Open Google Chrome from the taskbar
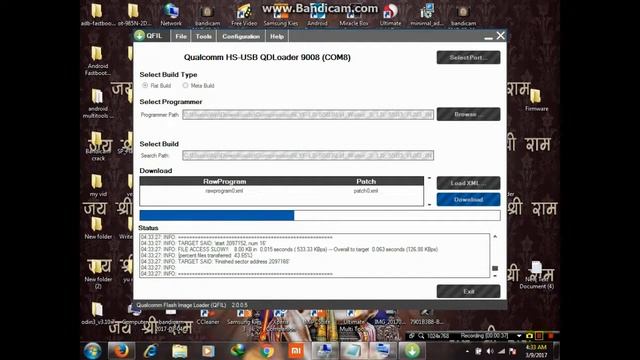 pyautogui.click(x=267, y=351)
